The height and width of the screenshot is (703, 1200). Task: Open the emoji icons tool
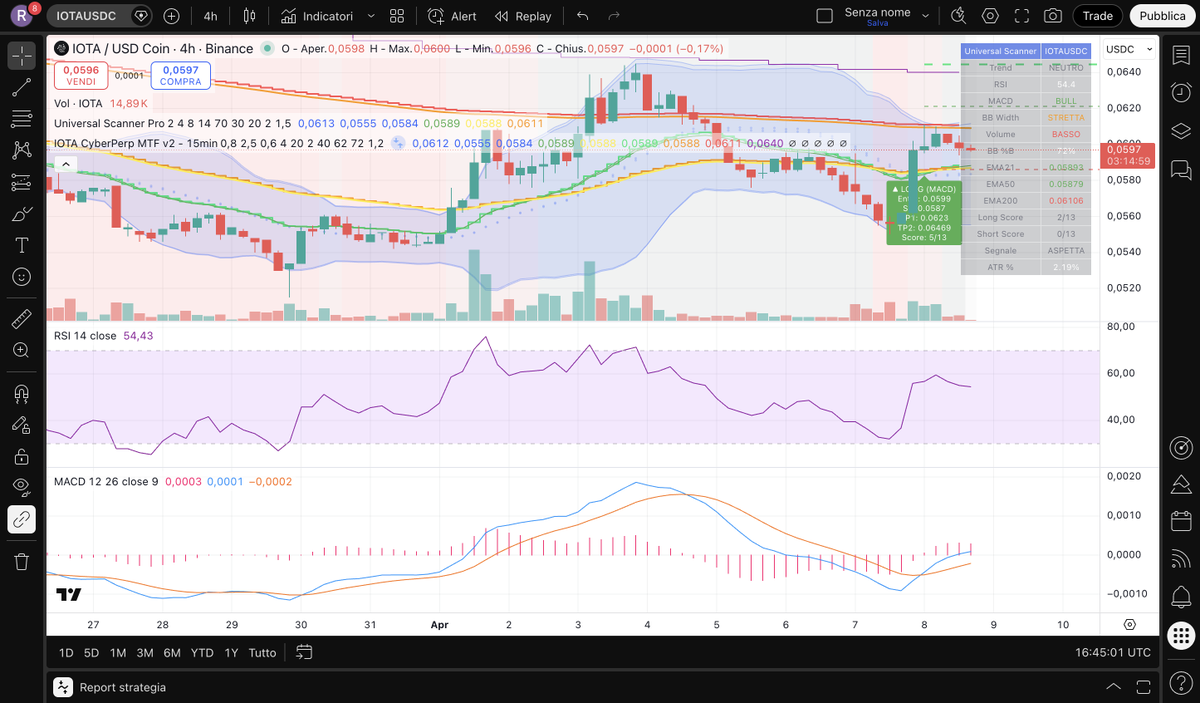tap(21, 277)
